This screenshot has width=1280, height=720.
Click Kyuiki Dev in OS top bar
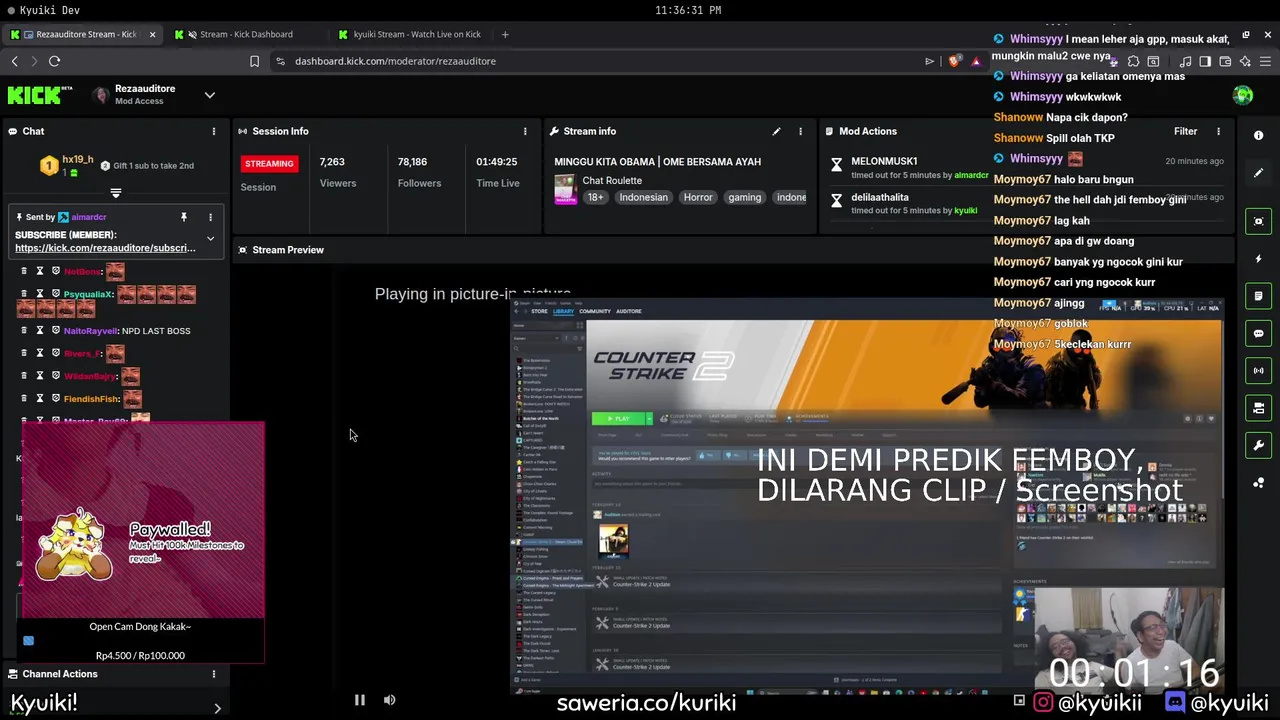[x=49, y=10]
